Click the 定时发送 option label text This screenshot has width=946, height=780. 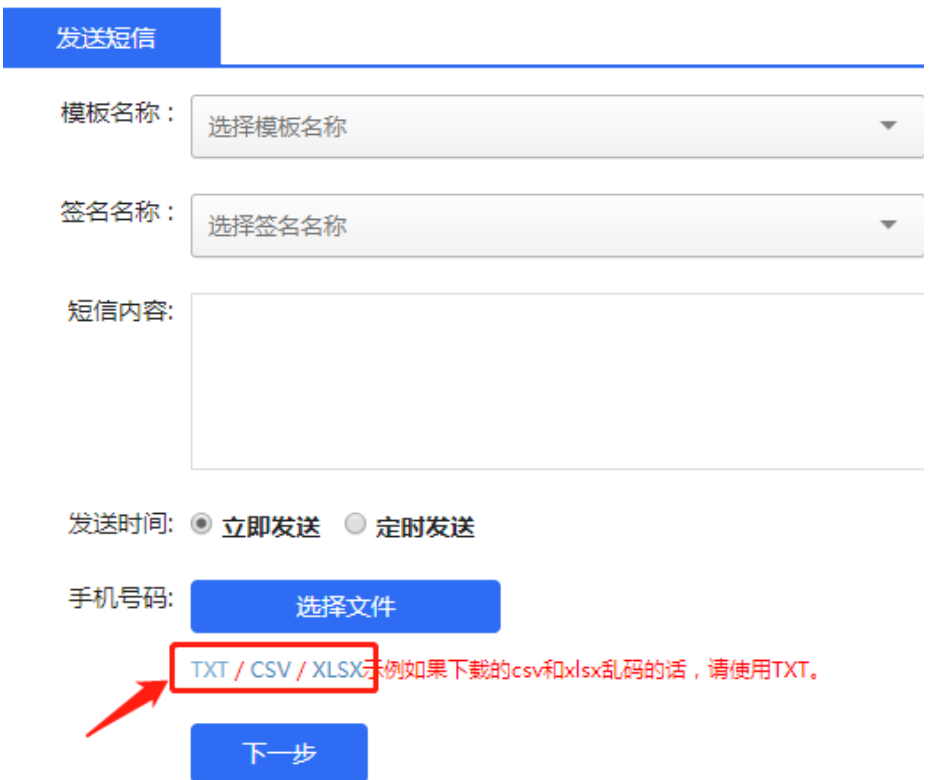(424, 526)
